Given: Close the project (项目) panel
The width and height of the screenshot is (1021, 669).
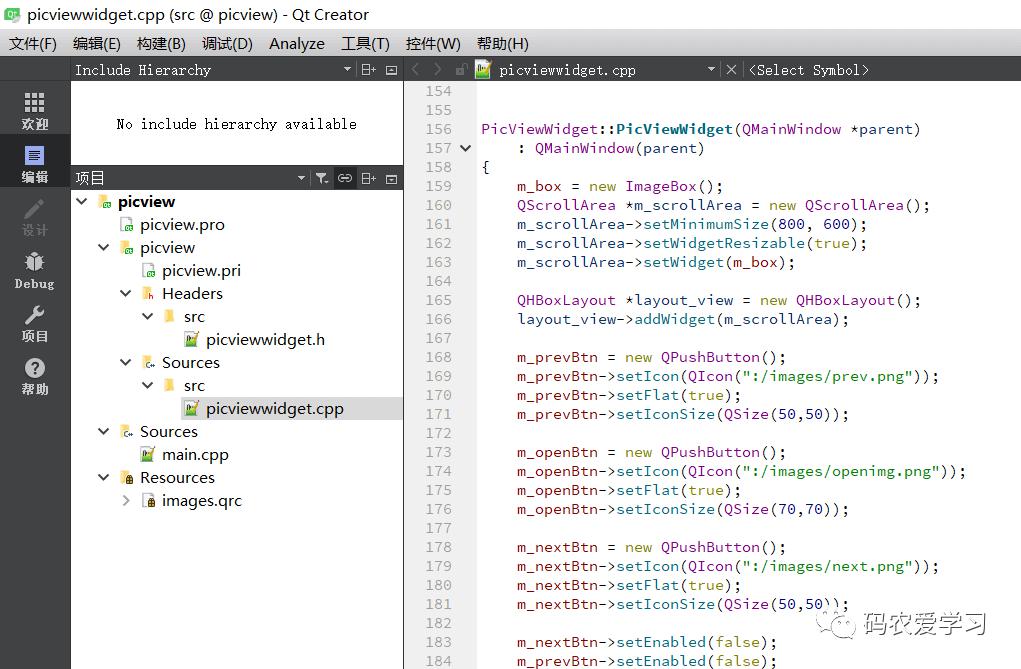Looking at the screenshot, I should 391,178.
